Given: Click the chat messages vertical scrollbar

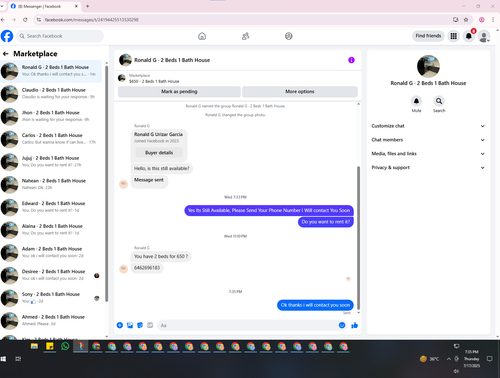Looking at the screenshot, I should pyautogui.click(x=358, y=237).
